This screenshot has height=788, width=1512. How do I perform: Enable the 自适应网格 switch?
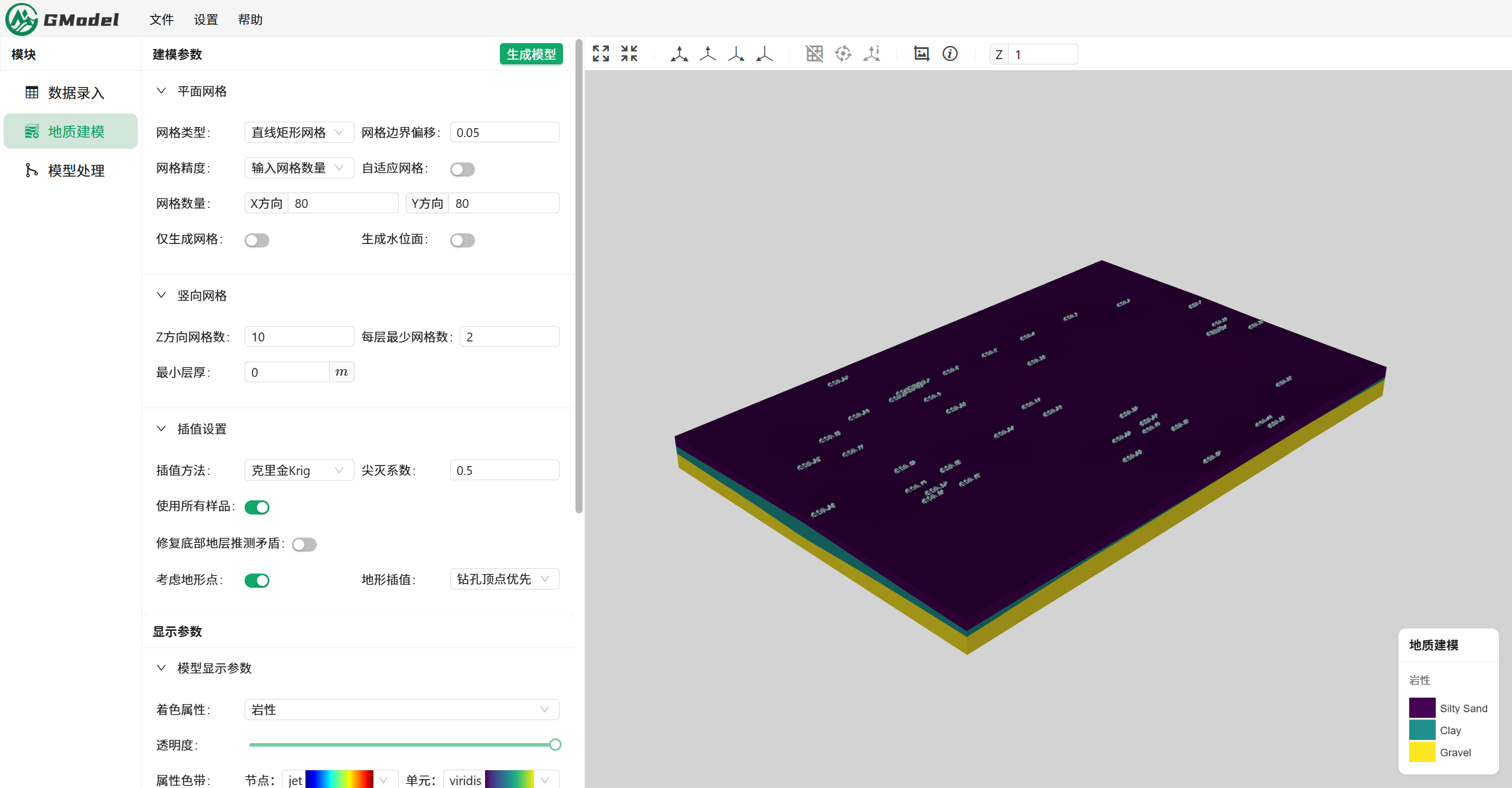[462, 170]
